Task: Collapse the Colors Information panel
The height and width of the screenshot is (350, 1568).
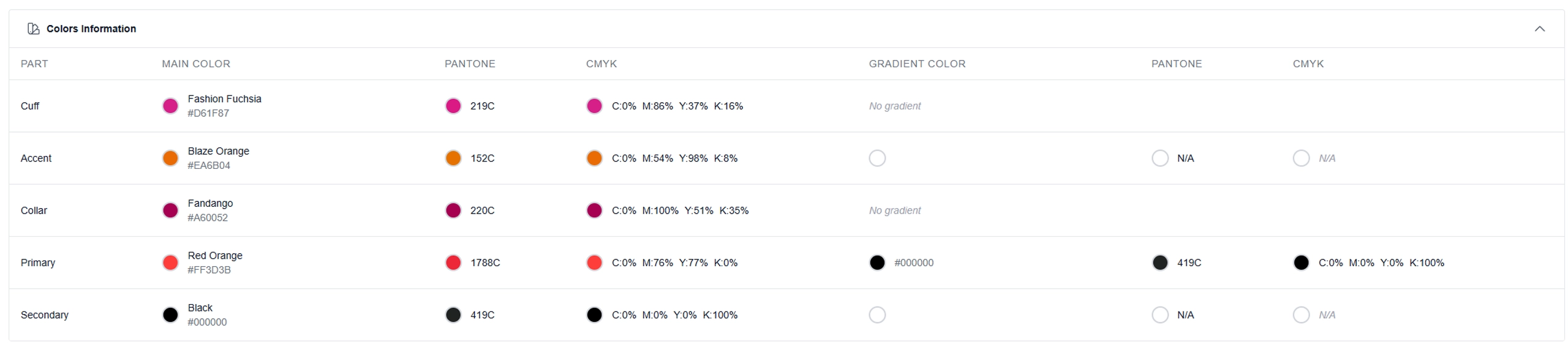Action: [1539, 29]
